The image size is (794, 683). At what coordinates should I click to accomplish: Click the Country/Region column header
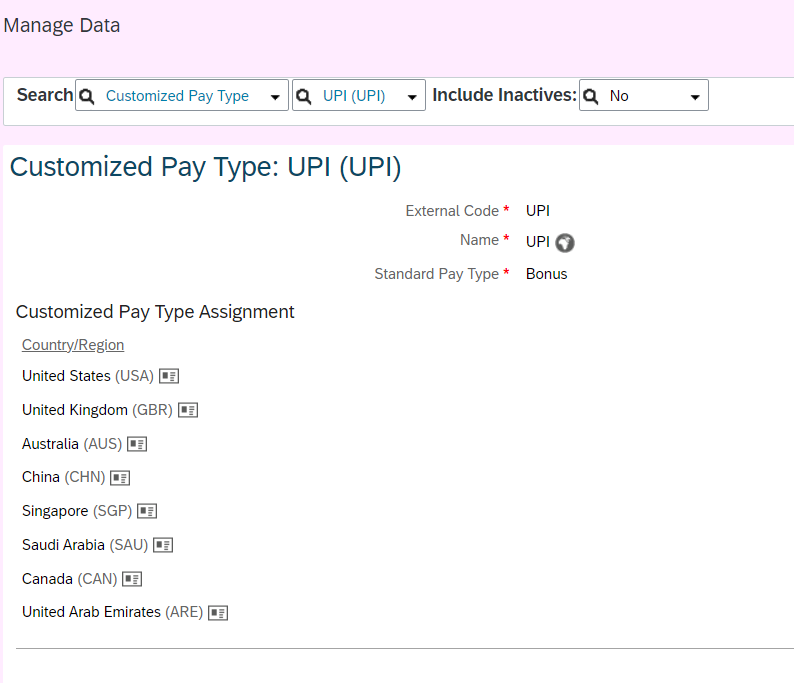[73, 345]
